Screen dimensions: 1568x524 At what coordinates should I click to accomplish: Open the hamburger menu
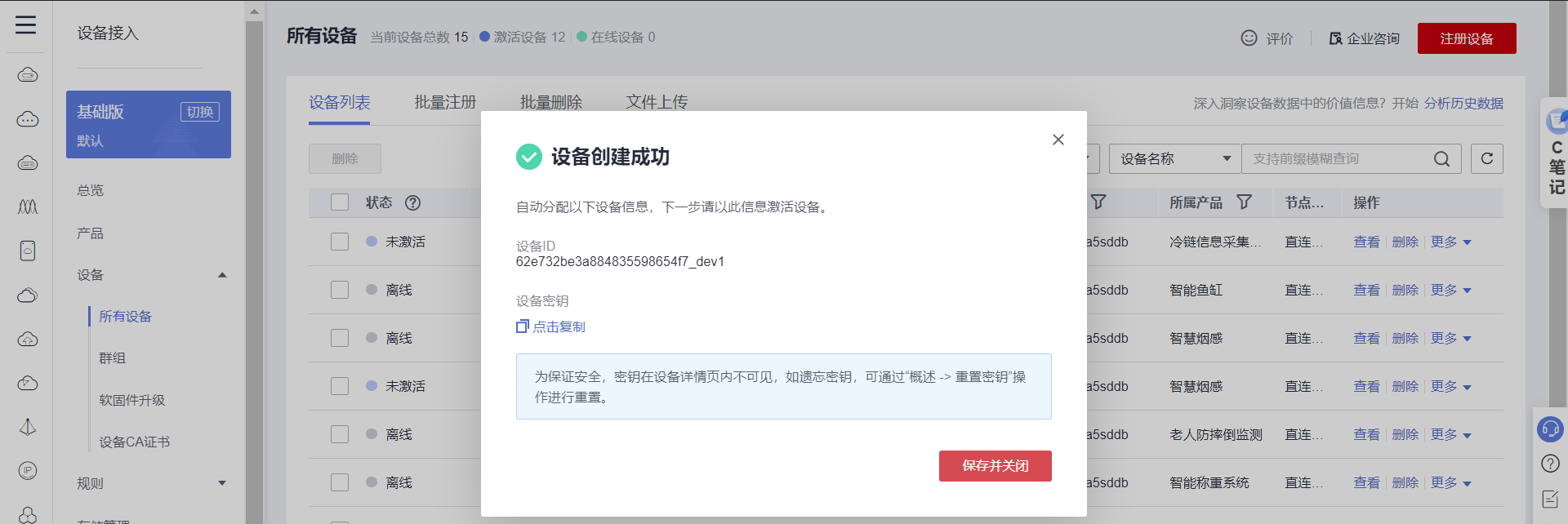(x=25, y=25)
